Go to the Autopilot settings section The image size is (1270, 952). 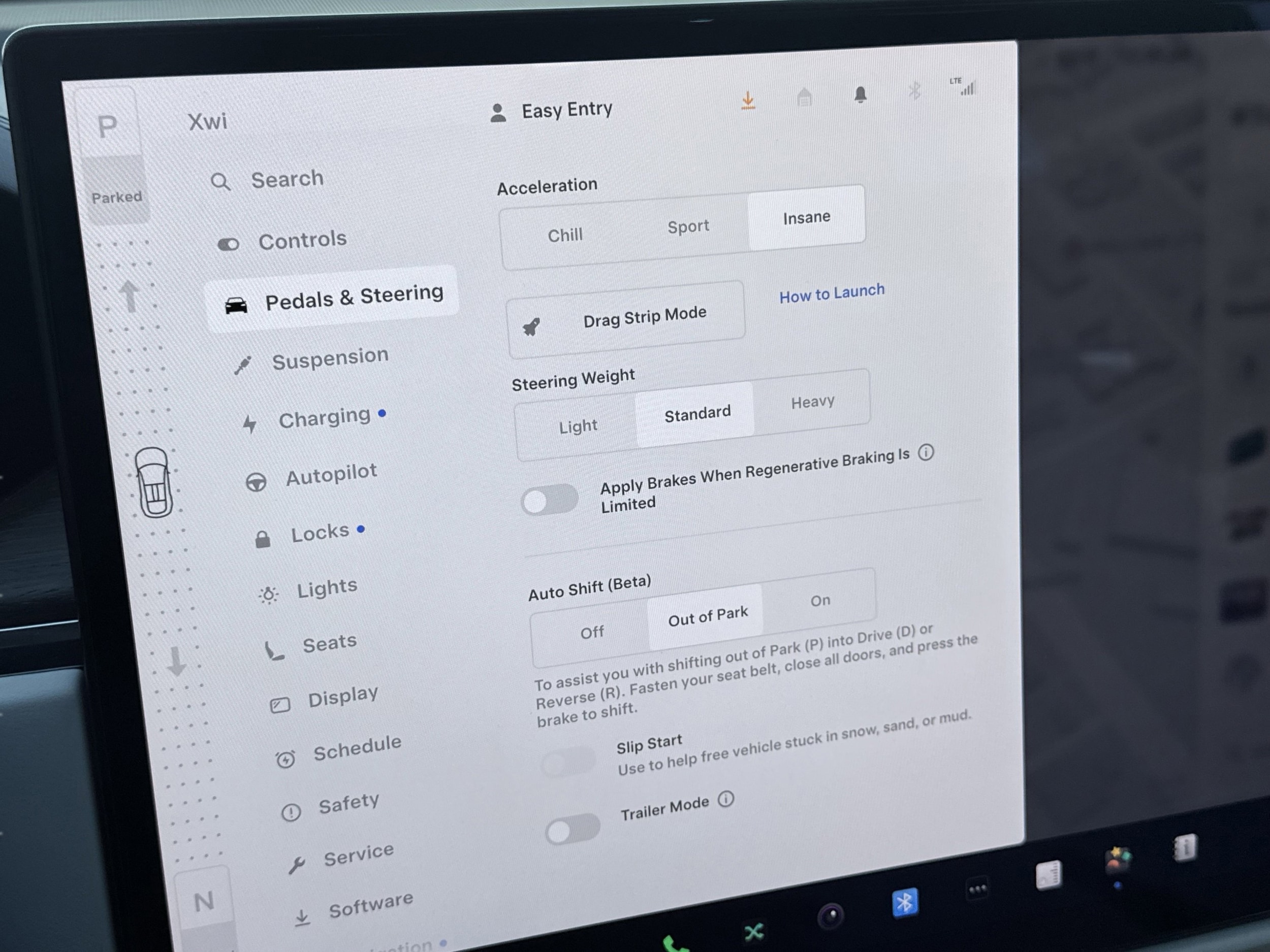point(331,475)
